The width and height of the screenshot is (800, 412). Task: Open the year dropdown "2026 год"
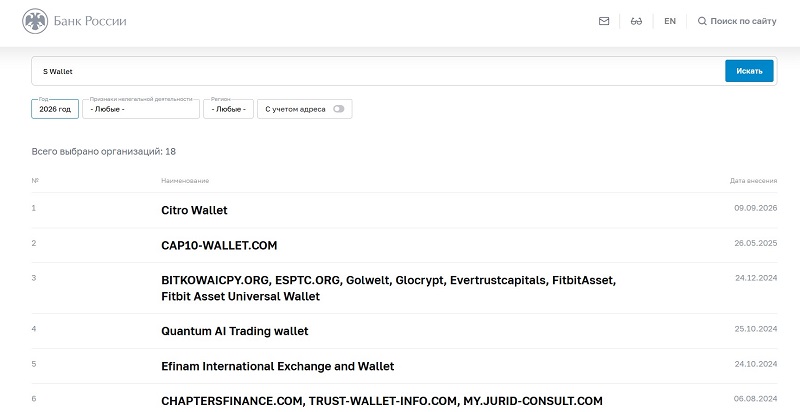point(55,109)
